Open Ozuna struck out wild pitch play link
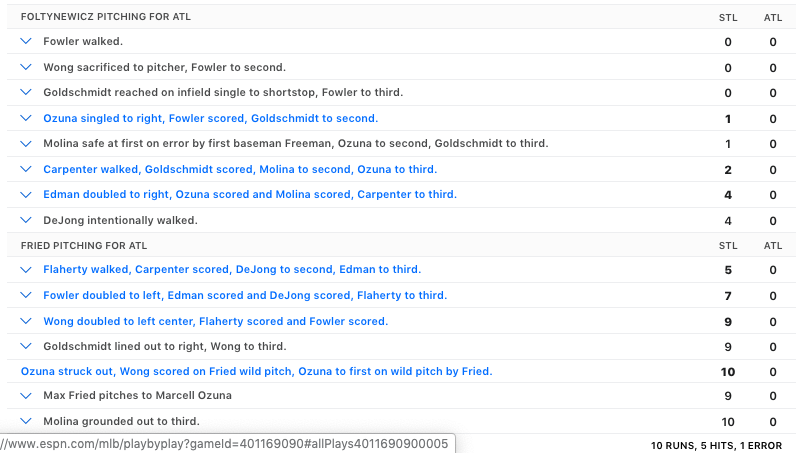 [x=256, y=371]
